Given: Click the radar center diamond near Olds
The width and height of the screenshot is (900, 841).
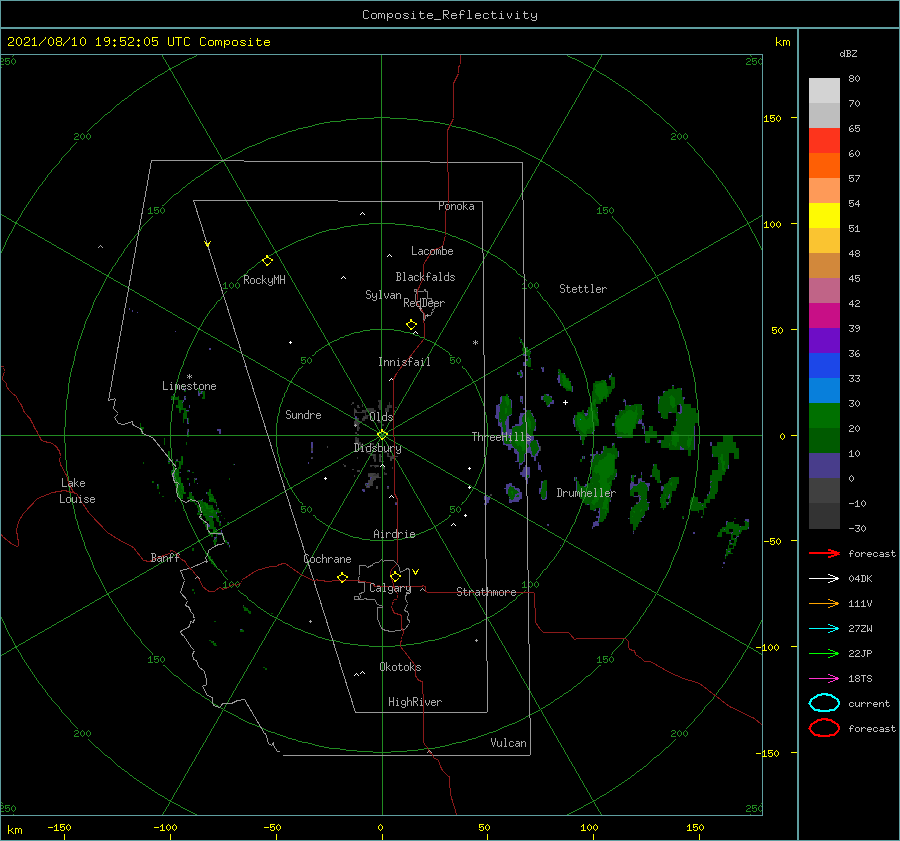Looking at the screenshot, I should 382,435.
